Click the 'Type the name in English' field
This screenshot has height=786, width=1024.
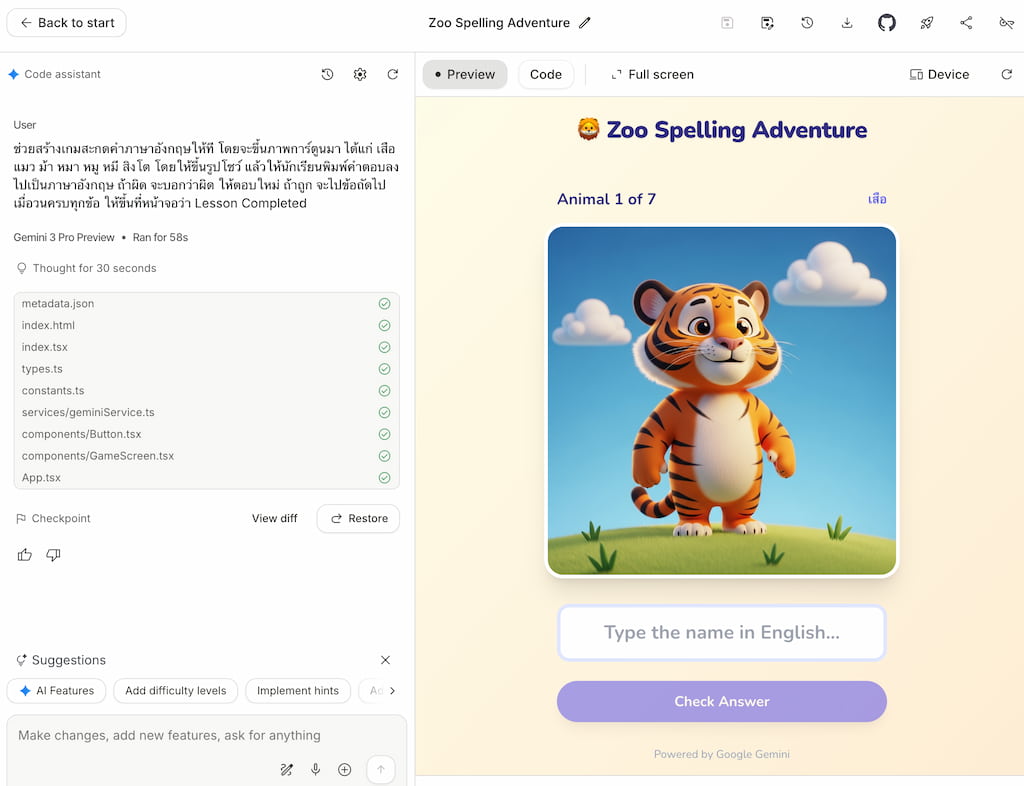(721, 633)
